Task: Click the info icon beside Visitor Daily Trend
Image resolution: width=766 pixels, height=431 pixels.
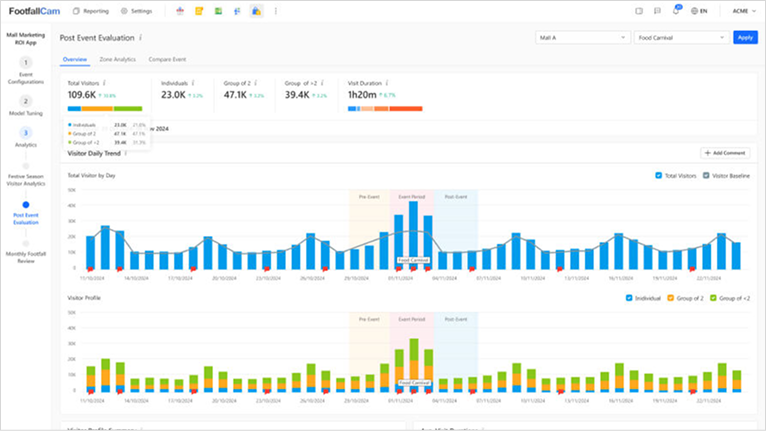Action: (x=126, y=153)
